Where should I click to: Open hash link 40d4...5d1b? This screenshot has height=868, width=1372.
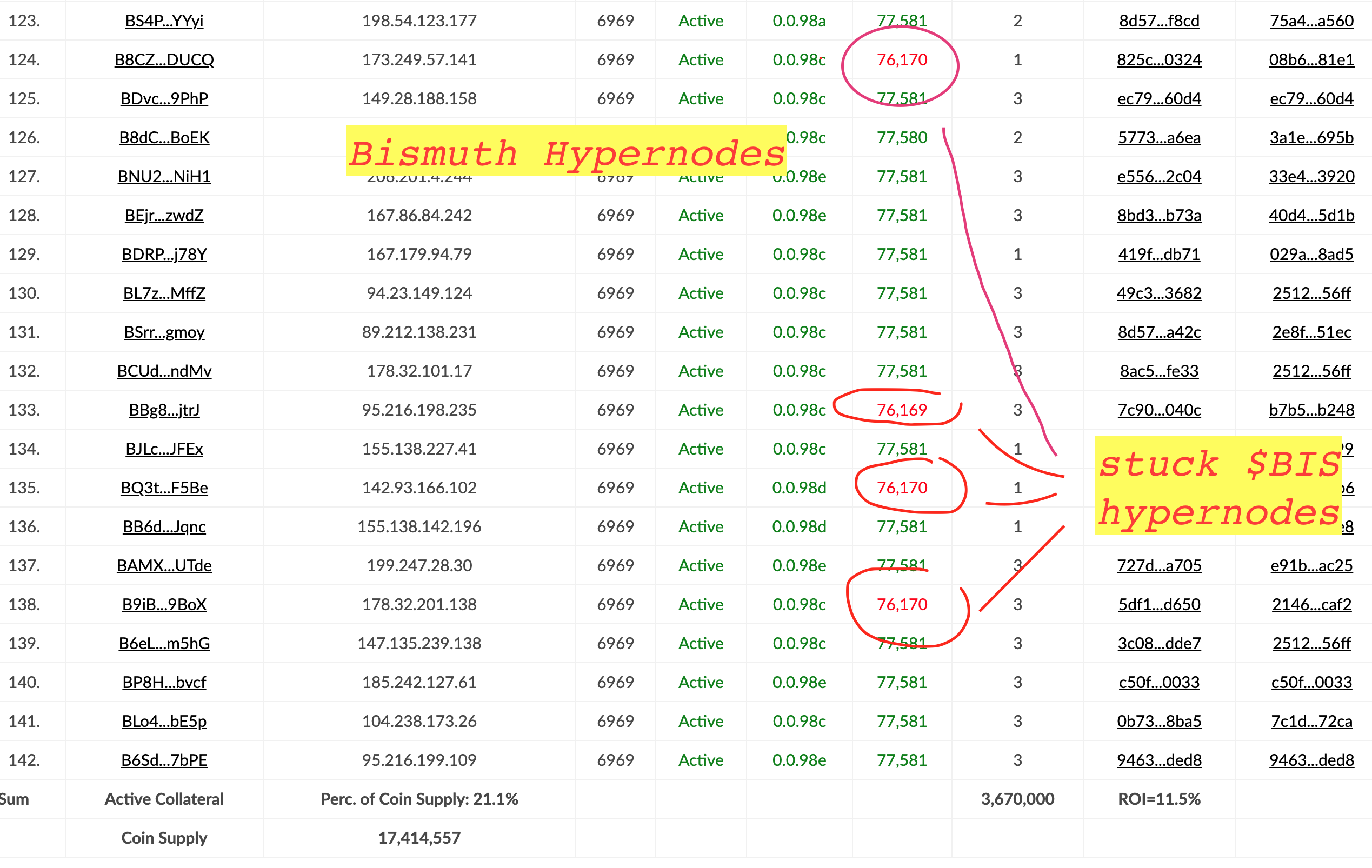[x=1311, y=215]
